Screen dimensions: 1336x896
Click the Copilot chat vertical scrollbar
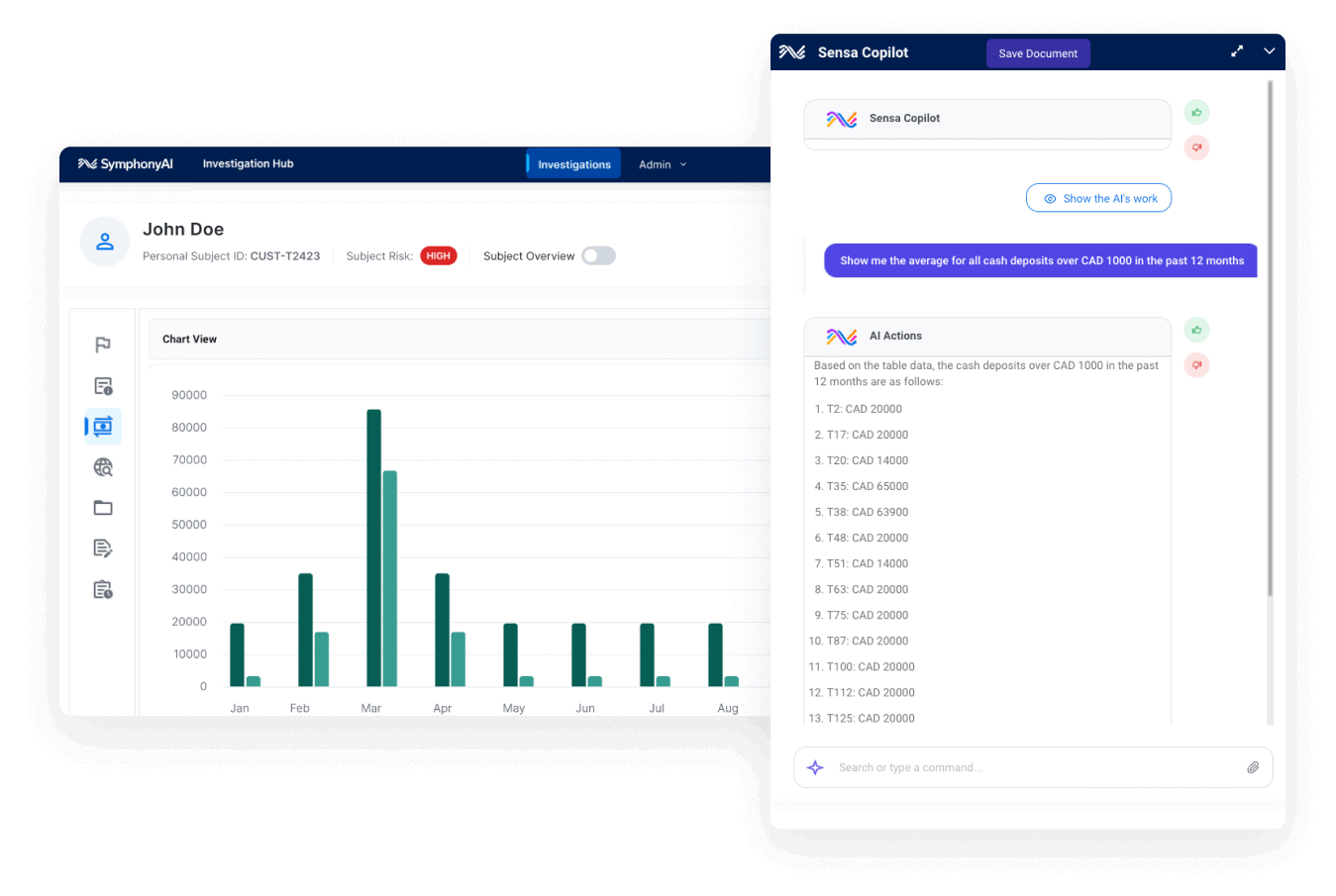pos(1270,337)
